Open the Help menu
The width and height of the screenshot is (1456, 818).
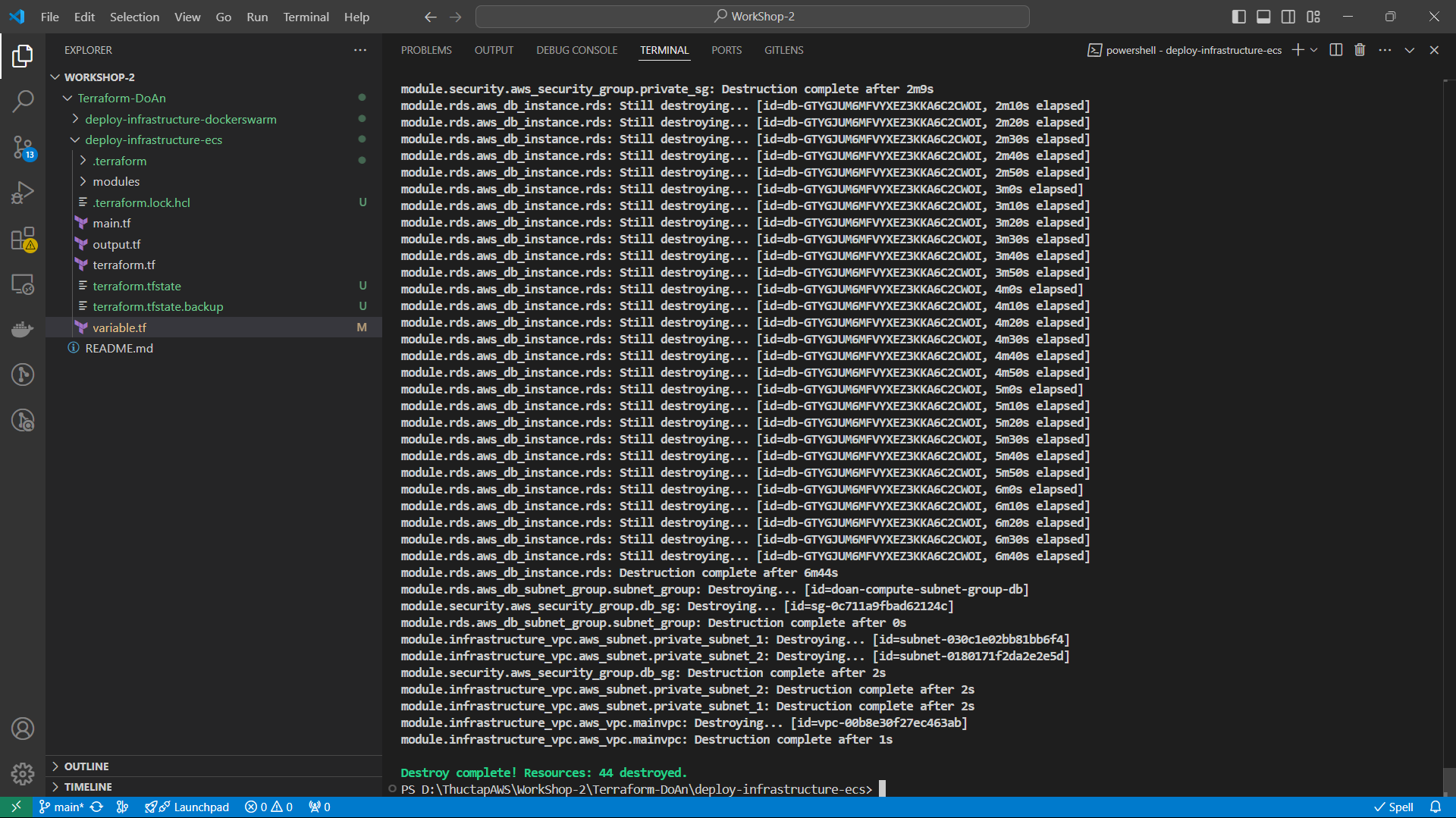(x=356, y=17)
